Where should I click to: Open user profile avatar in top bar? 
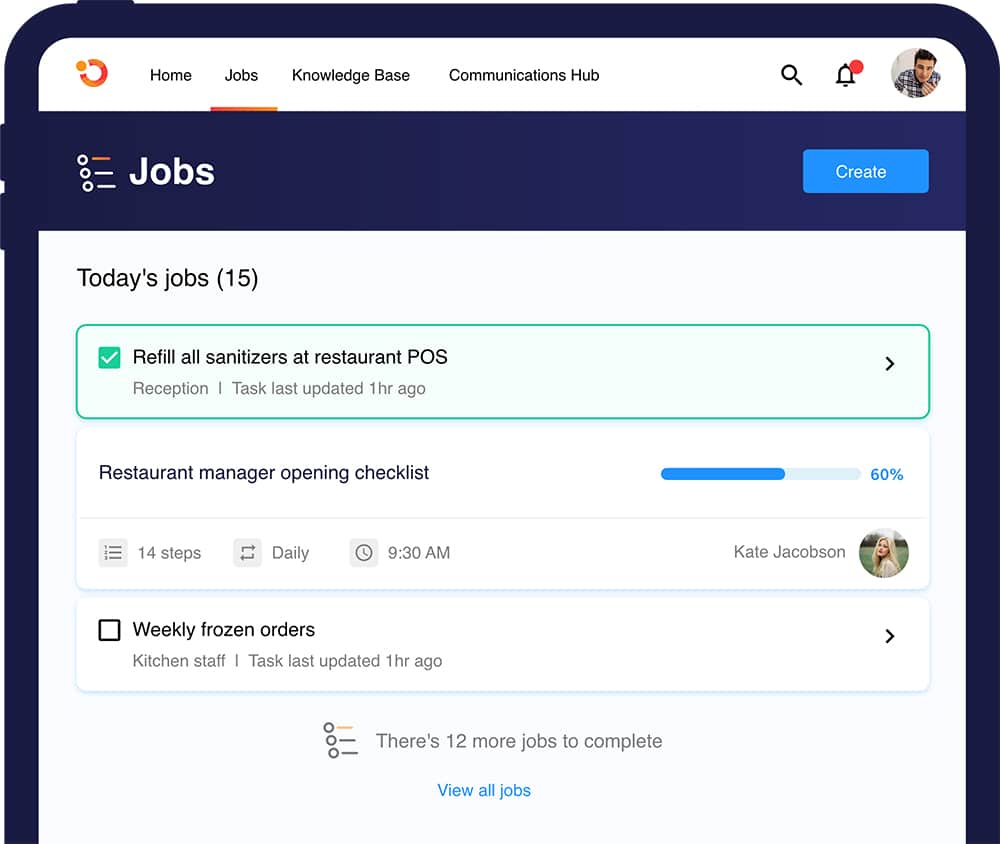click(916, 73)
